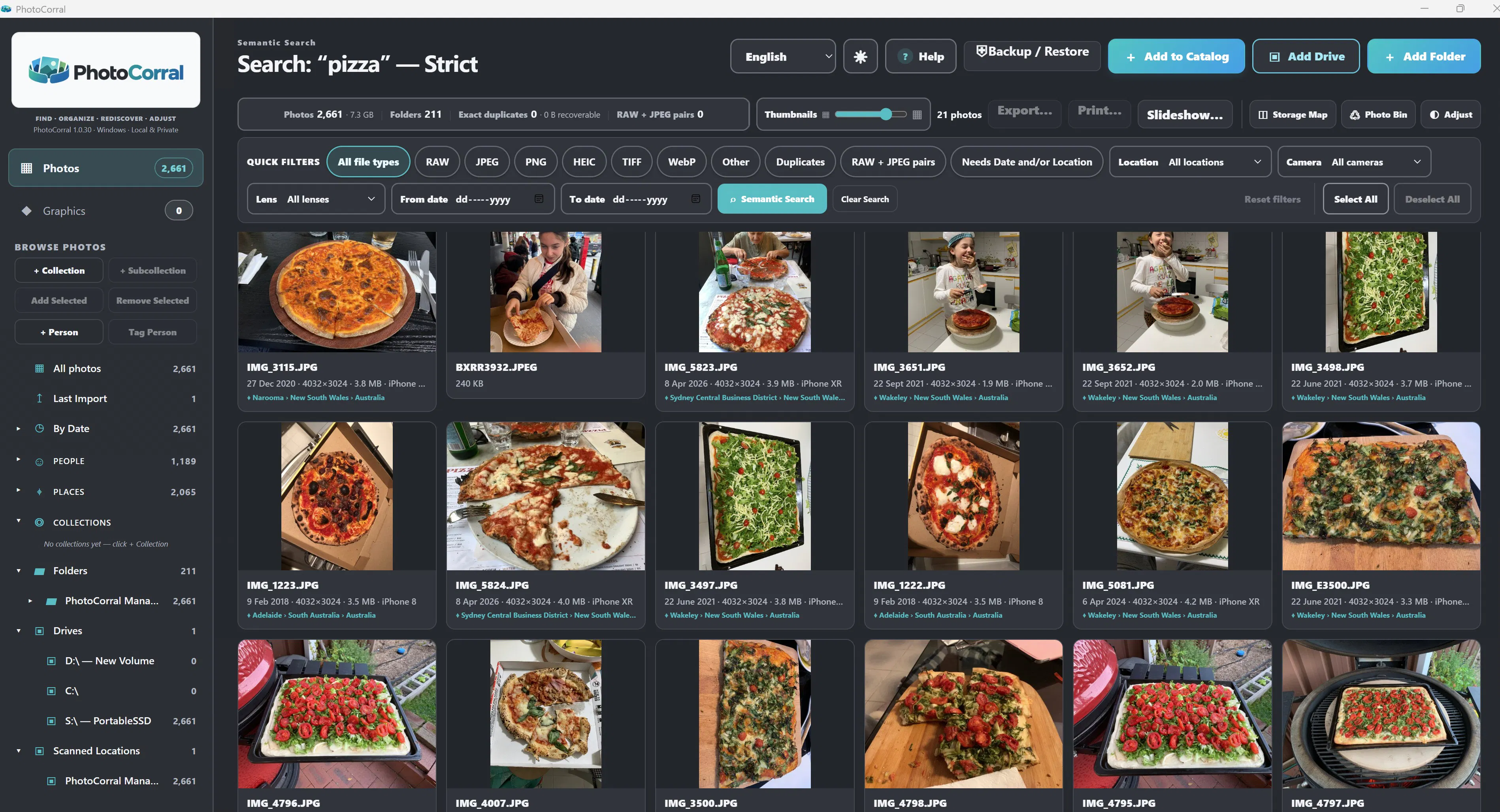This screenshot has width=1500, height=812.
Task: Collapse the Drives tree section
Action: point(18,630)
